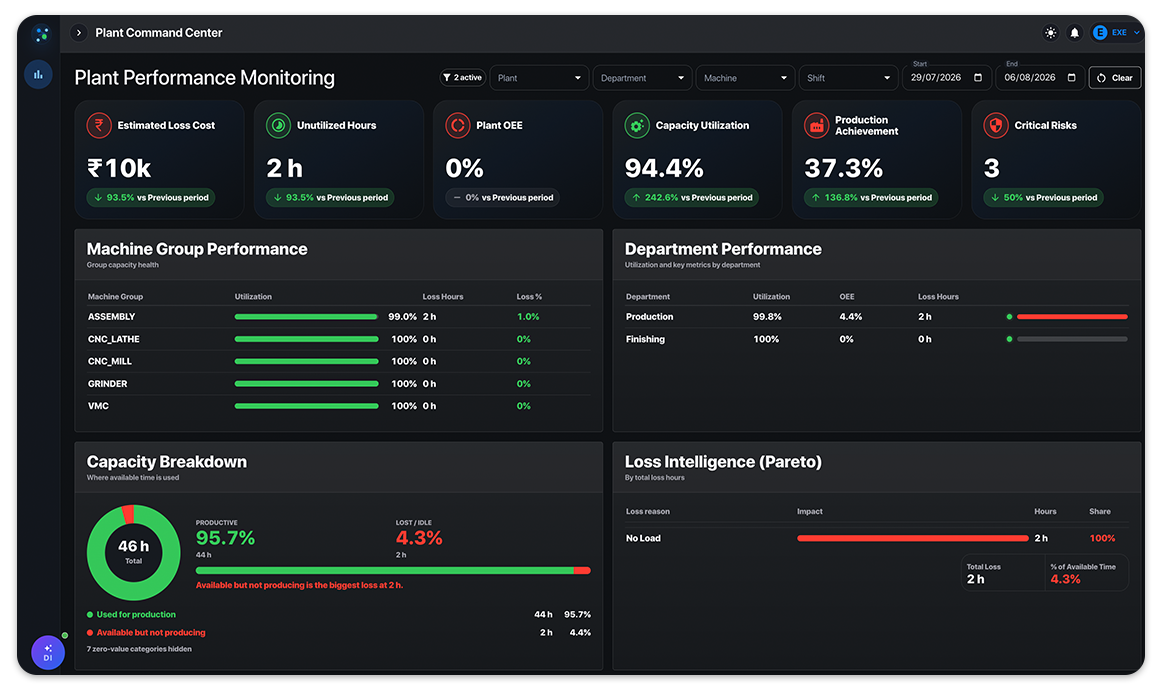This screenshot has height=695, width=1159.
Task: Click the Loss Hours header in Machine Group table
Action: 443,296
